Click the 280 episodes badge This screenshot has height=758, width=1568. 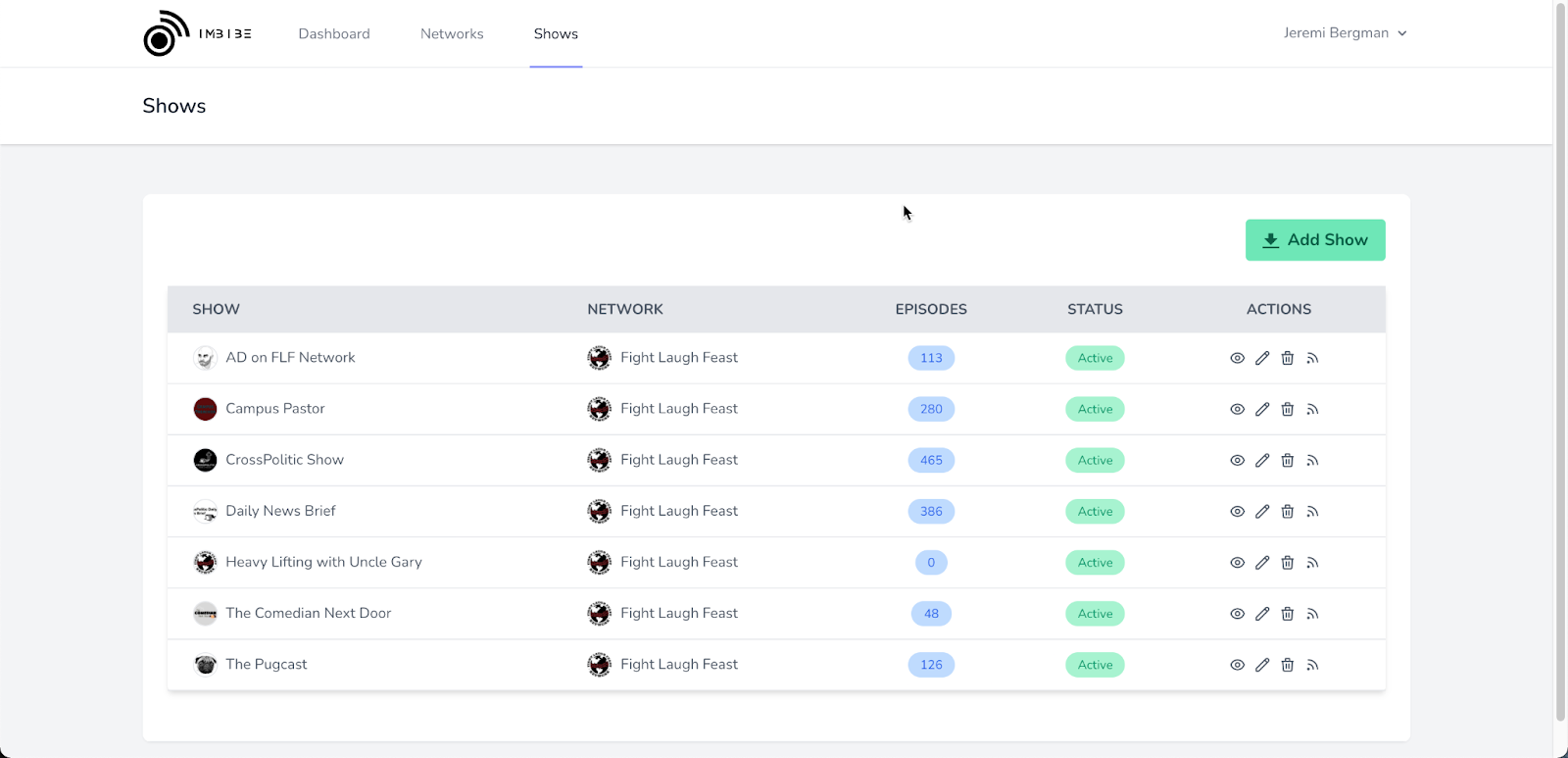pyautogui.click(x=931, y=409)
